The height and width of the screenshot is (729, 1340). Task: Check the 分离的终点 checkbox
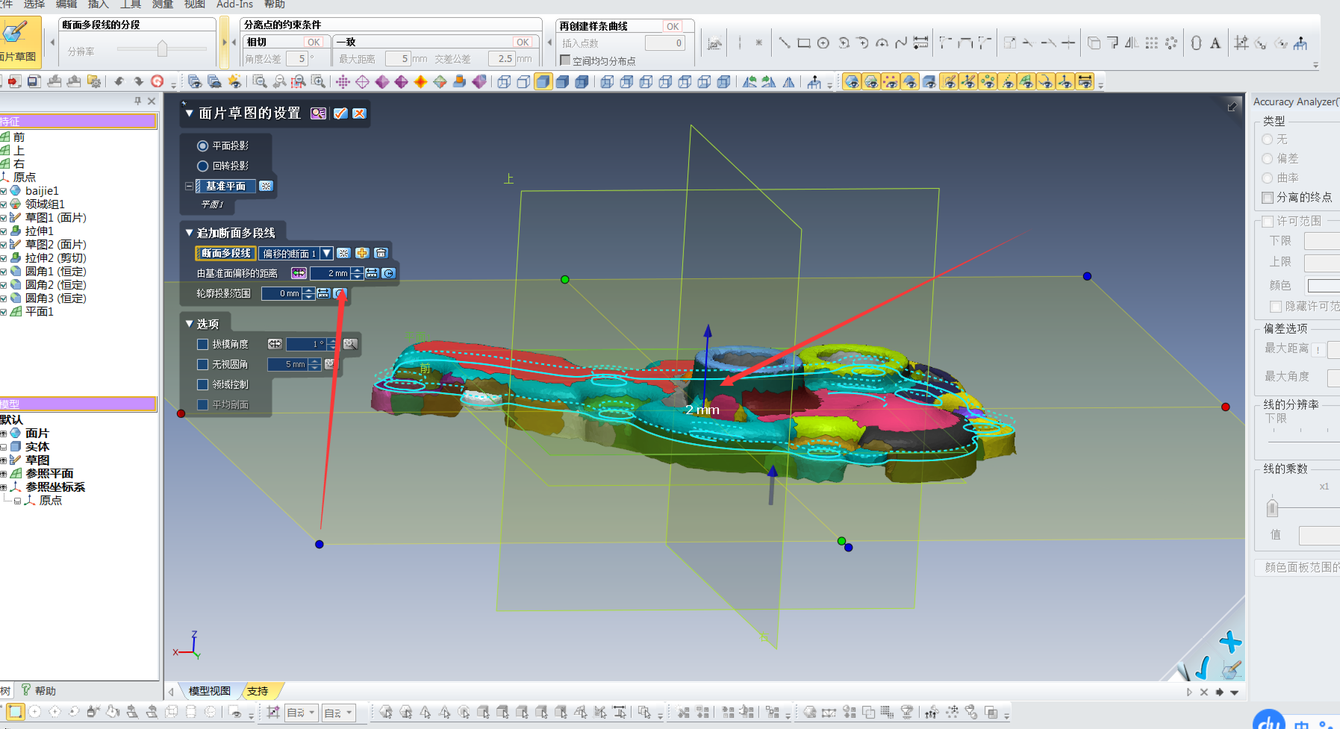tap(1268, 197)
